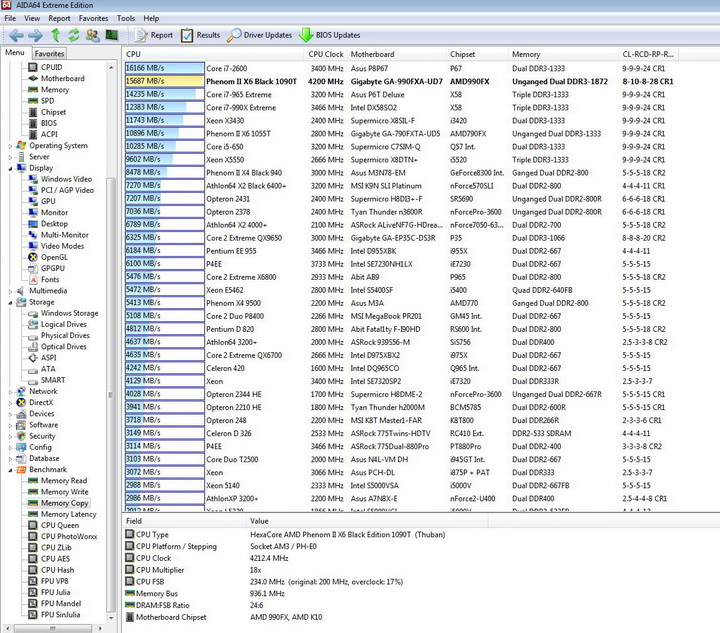Select the BIOS tree entry
The image size is (720, 633).
[49, 123]
